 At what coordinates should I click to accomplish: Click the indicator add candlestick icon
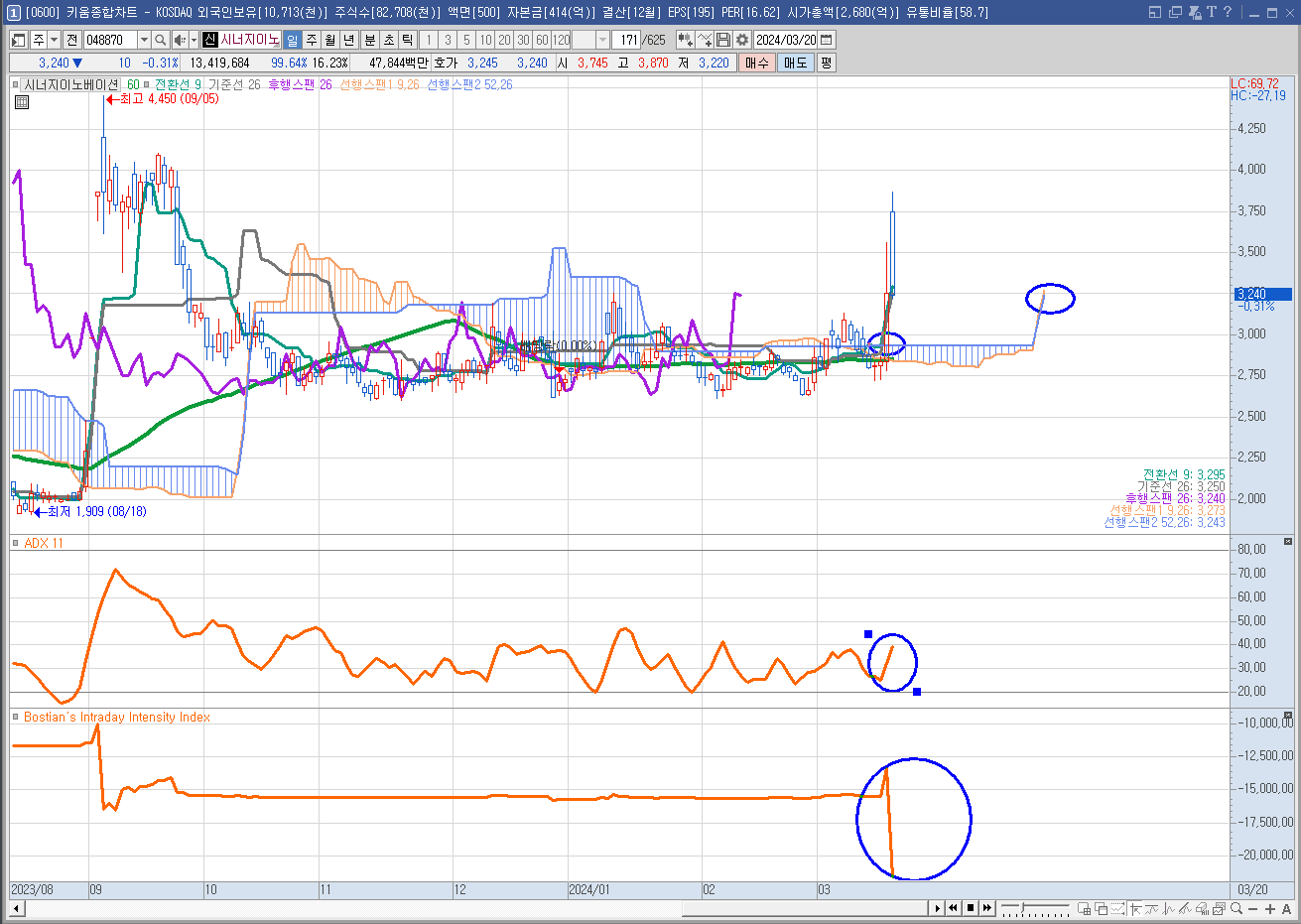tap(685, 40)
